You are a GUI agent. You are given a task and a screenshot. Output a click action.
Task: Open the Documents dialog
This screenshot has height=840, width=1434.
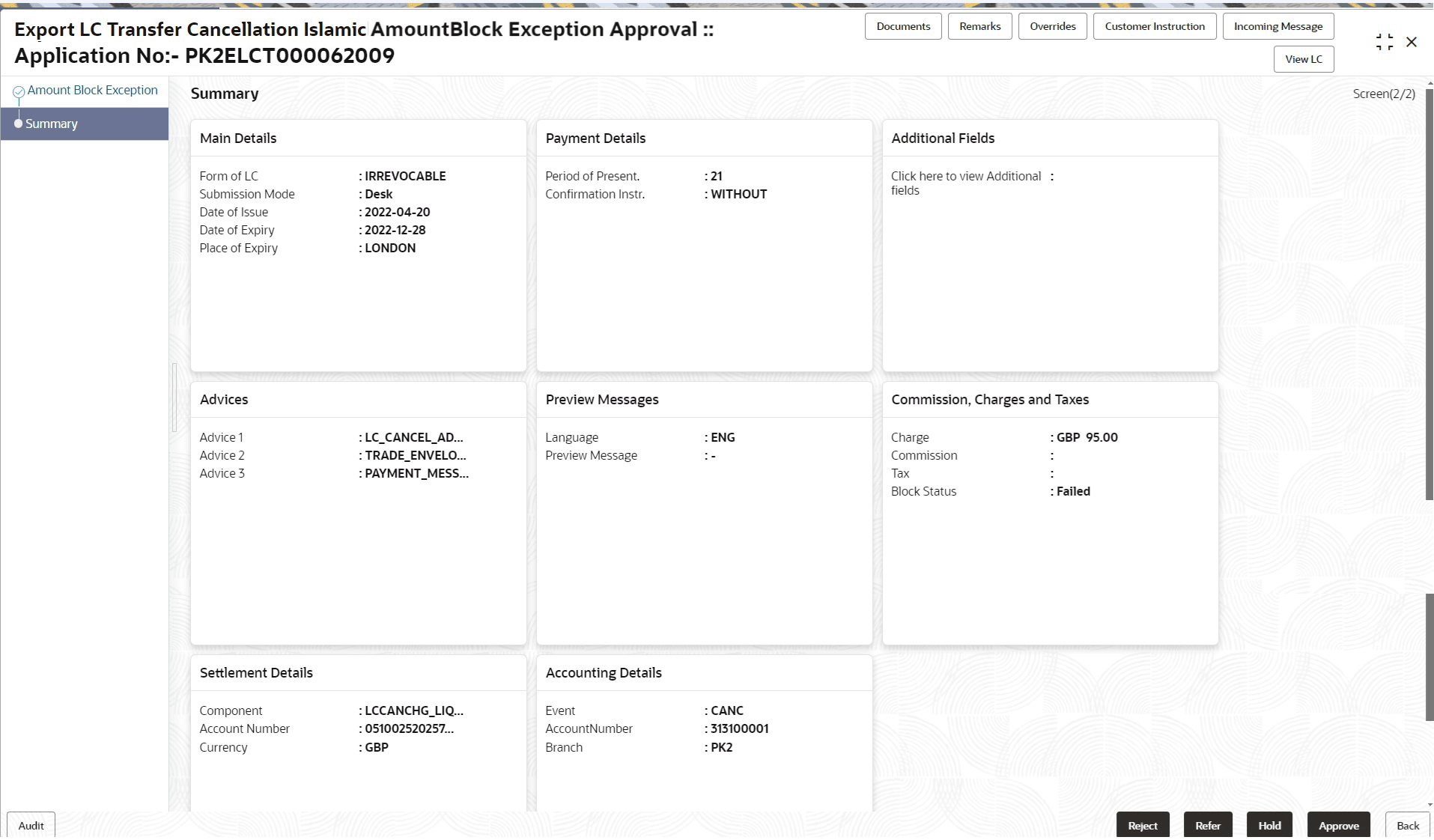coord(902,25)
